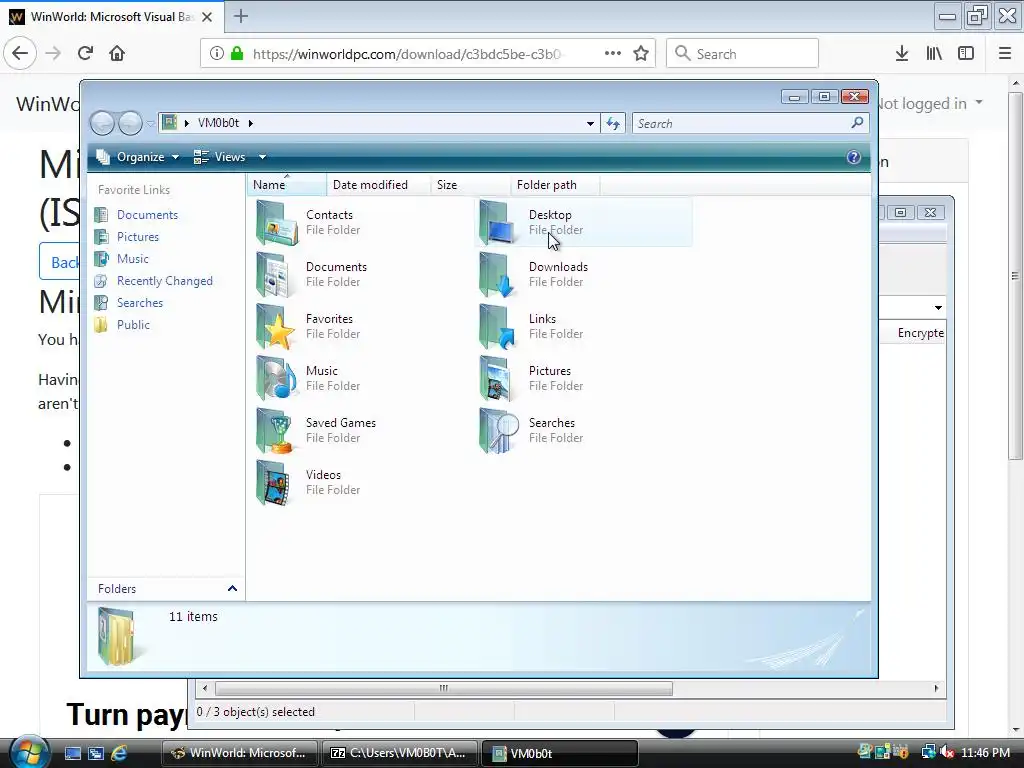Open the Contacts folder icon
The height and width of the screenshot is (768, 1024).
(x=277, y=223)
